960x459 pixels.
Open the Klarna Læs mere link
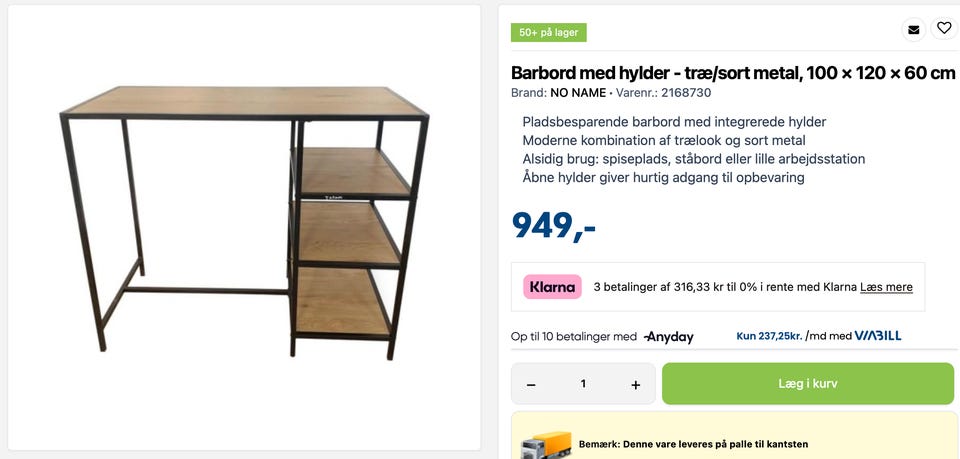click(886, 287)
